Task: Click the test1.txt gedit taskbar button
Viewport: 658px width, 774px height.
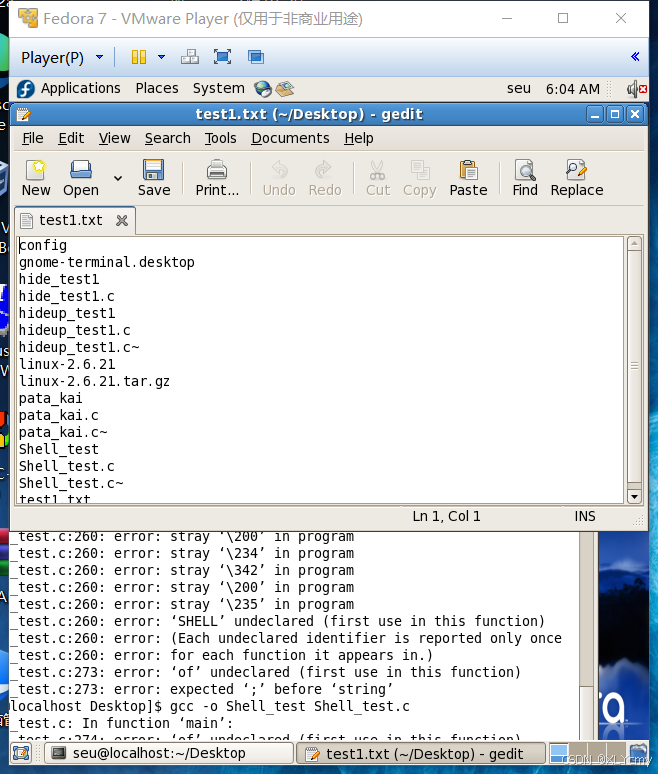Action: coord(421,754)
